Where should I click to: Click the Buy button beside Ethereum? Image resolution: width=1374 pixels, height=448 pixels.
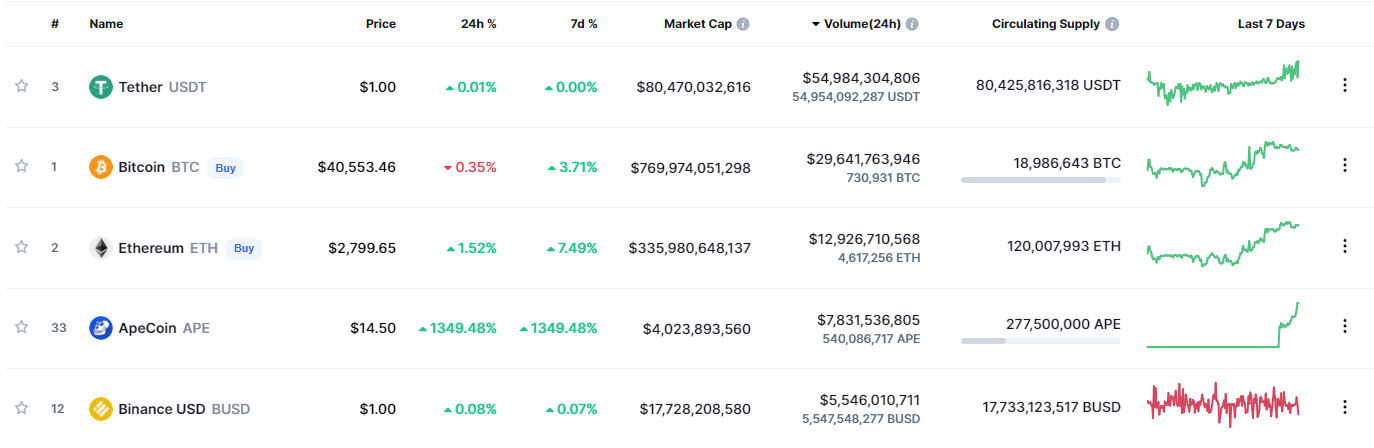point(244,248)
